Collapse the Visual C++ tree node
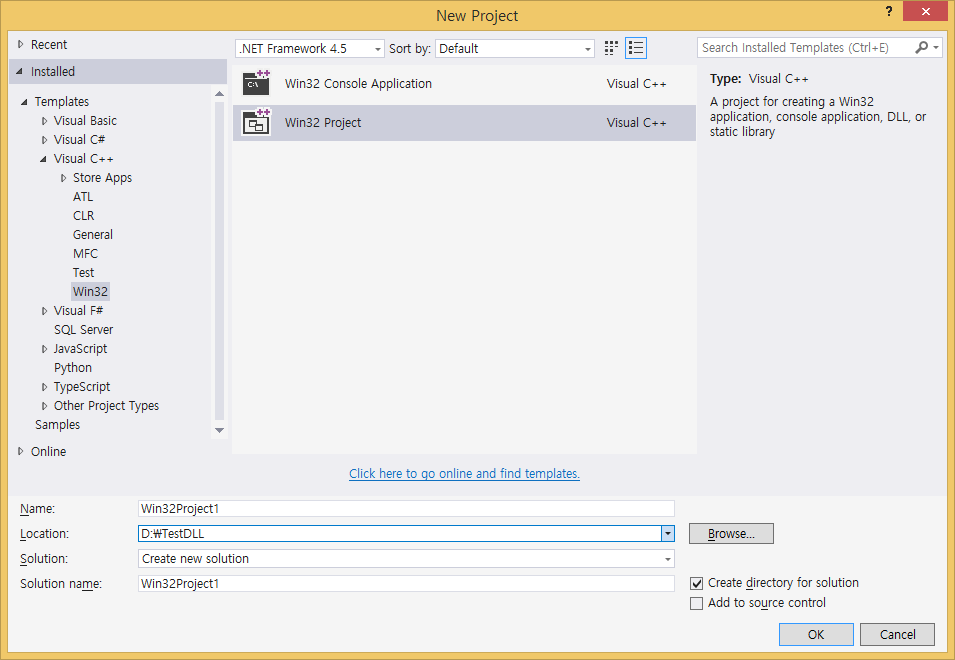Screen dimensions: 955x660 44,159
